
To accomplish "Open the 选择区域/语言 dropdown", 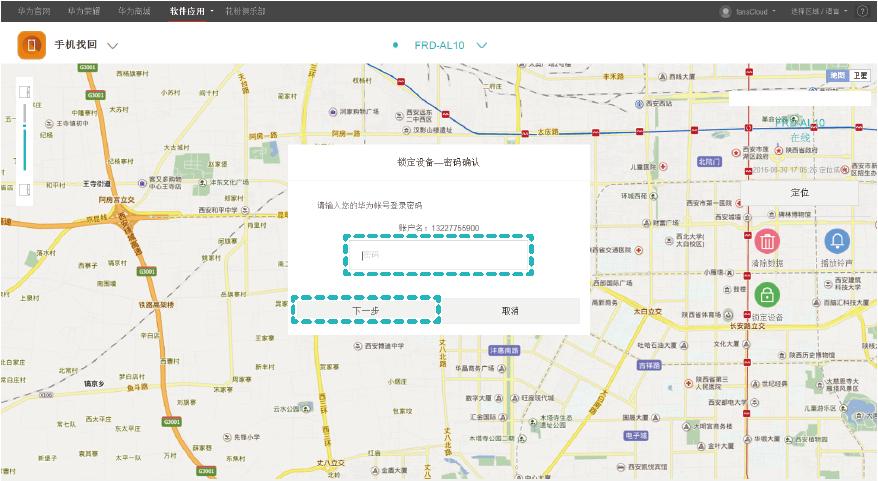I will pos(819,11).
